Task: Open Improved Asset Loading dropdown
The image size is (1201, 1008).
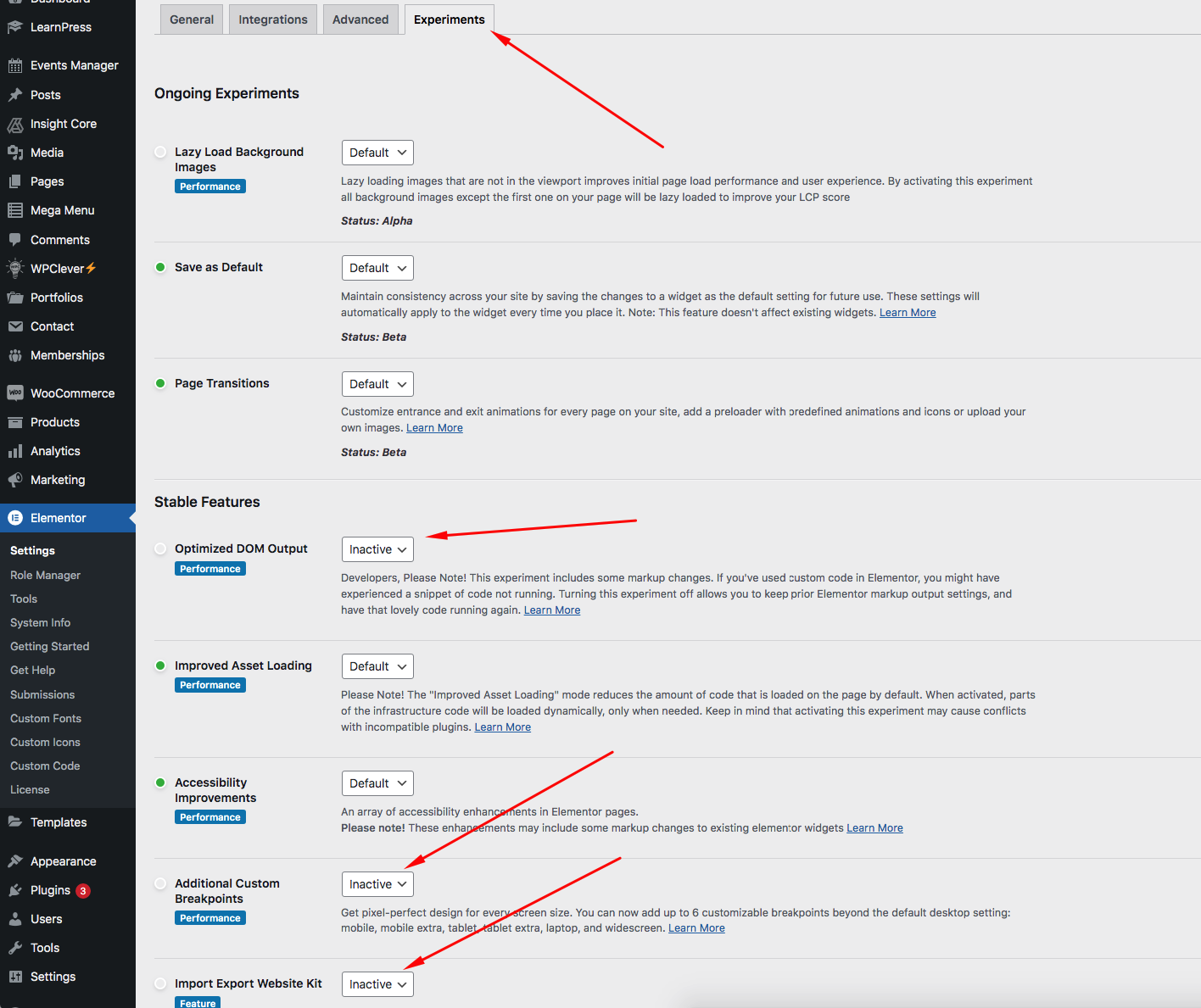Action: (377, 666)
